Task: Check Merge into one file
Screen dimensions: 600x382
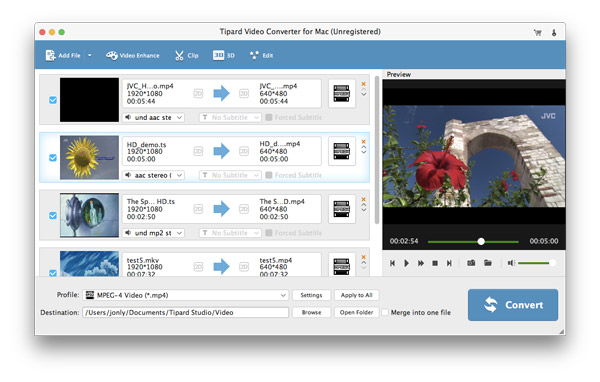Action: tap(385, 312)
